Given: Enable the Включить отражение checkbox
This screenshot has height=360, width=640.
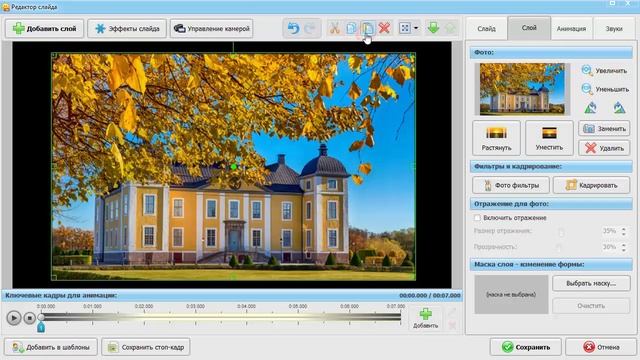Looking at the screenshot, I should [477, 218].
